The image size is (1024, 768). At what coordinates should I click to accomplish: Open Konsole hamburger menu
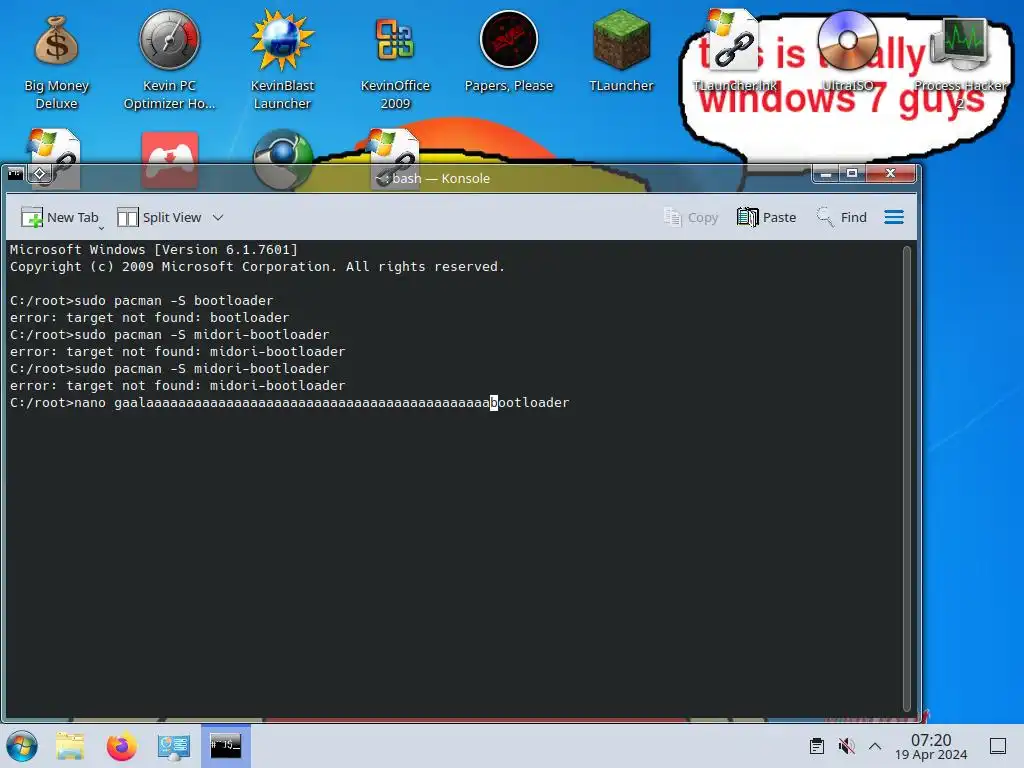click(x=894, y=217)
